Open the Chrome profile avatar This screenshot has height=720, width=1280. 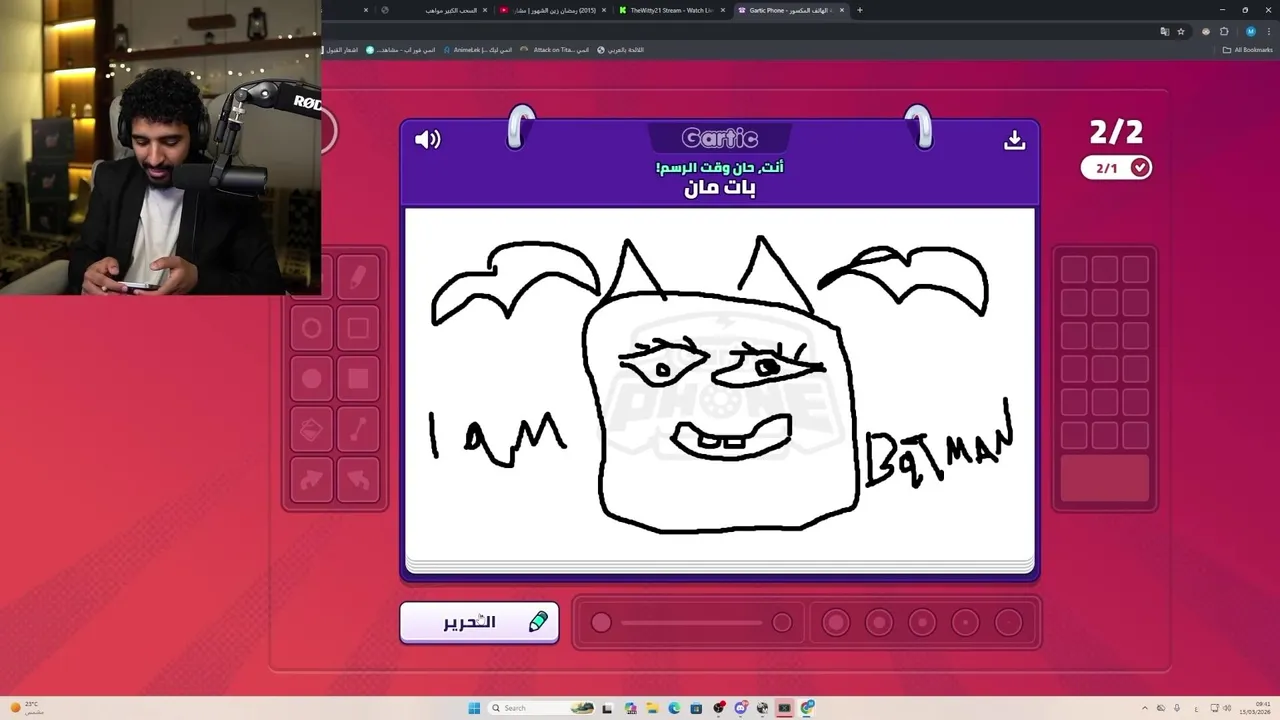pos(1250,31)
